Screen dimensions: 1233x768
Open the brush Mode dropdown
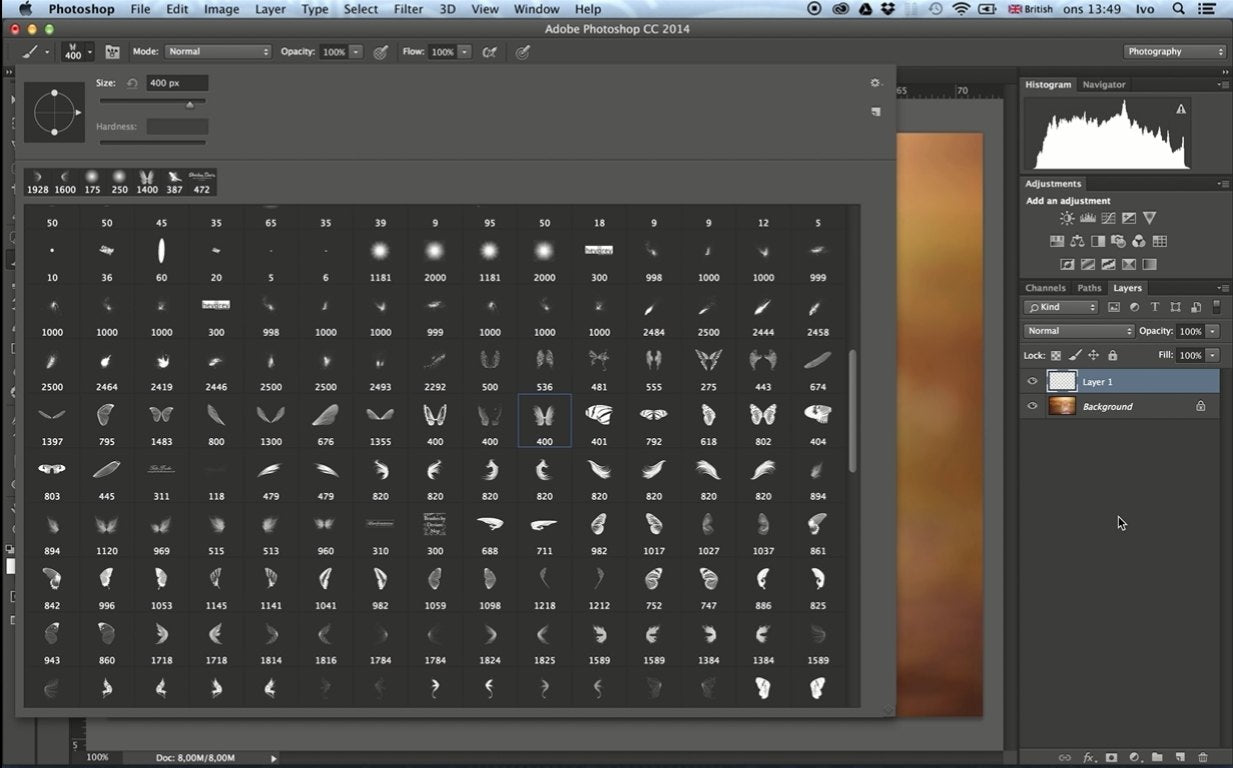pyautogui.click(x=216, y=52)
